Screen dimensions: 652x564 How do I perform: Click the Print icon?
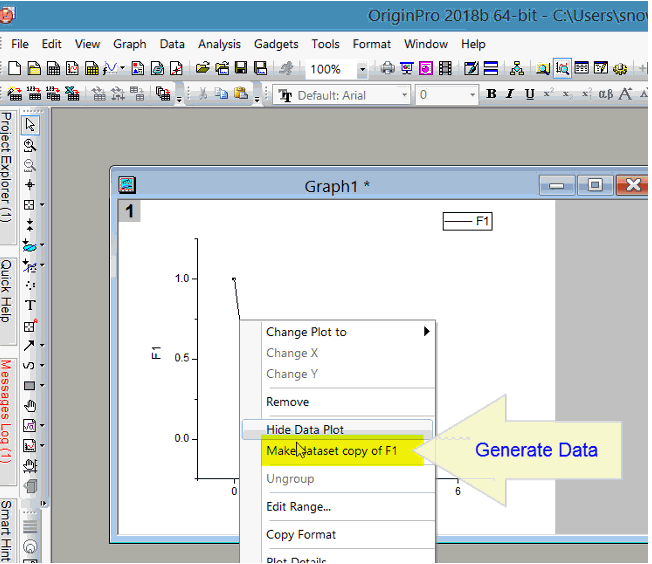point(388,68)
